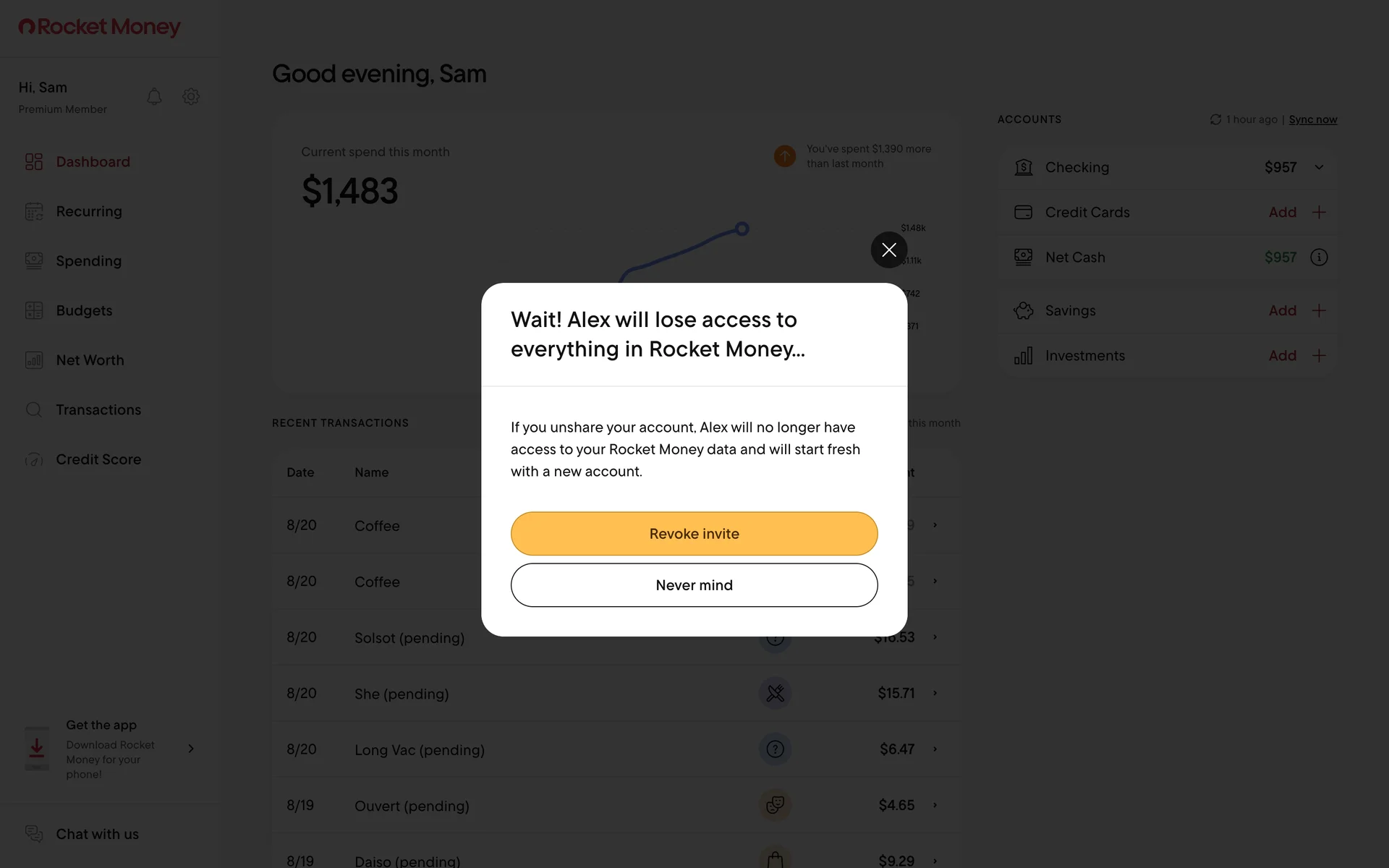Screen dimensions: 1389x868
Task: Click the notification bell icon
Action: coord(154,96)
